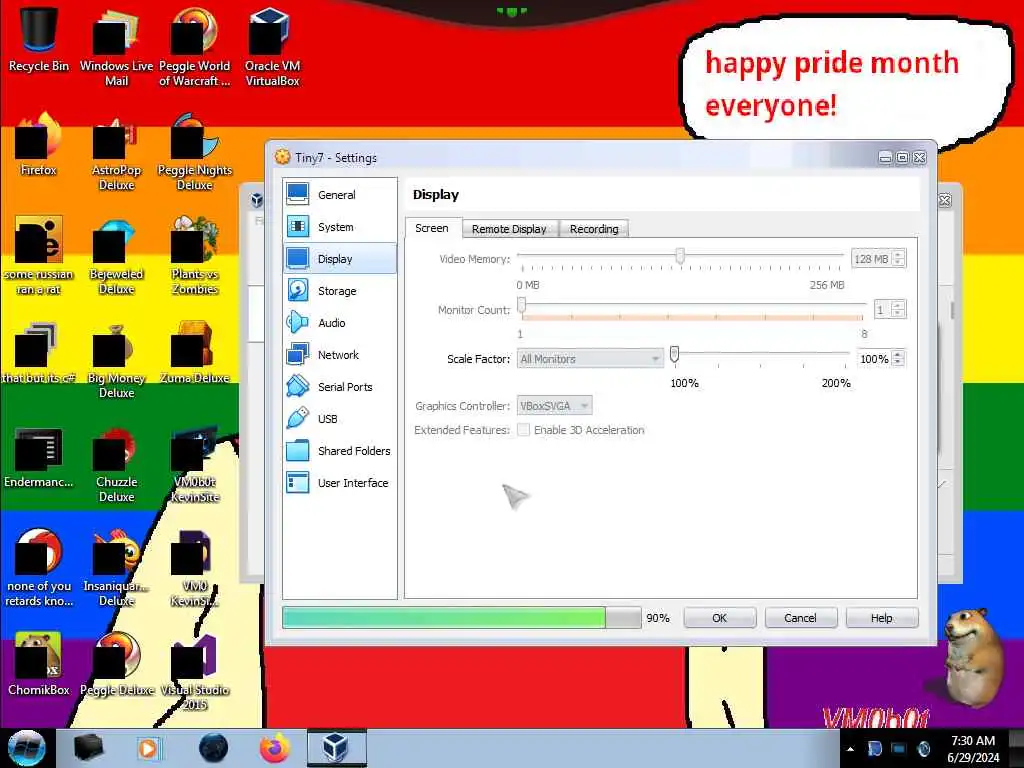Viewport: 1024px width, 768px height.
Task: Open Shared Folders settings category
Action: [340, 451]
